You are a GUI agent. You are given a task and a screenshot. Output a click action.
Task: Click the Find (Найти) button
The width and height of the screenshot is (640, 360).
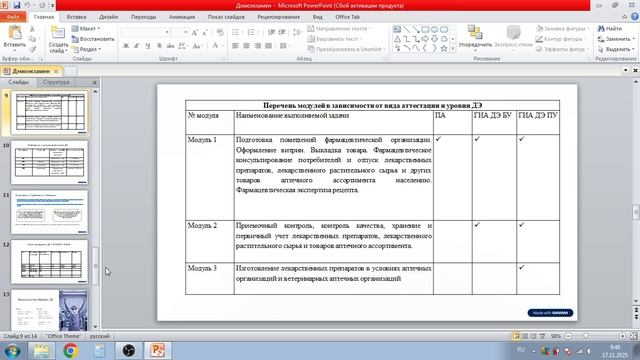(x=610, y=29)
